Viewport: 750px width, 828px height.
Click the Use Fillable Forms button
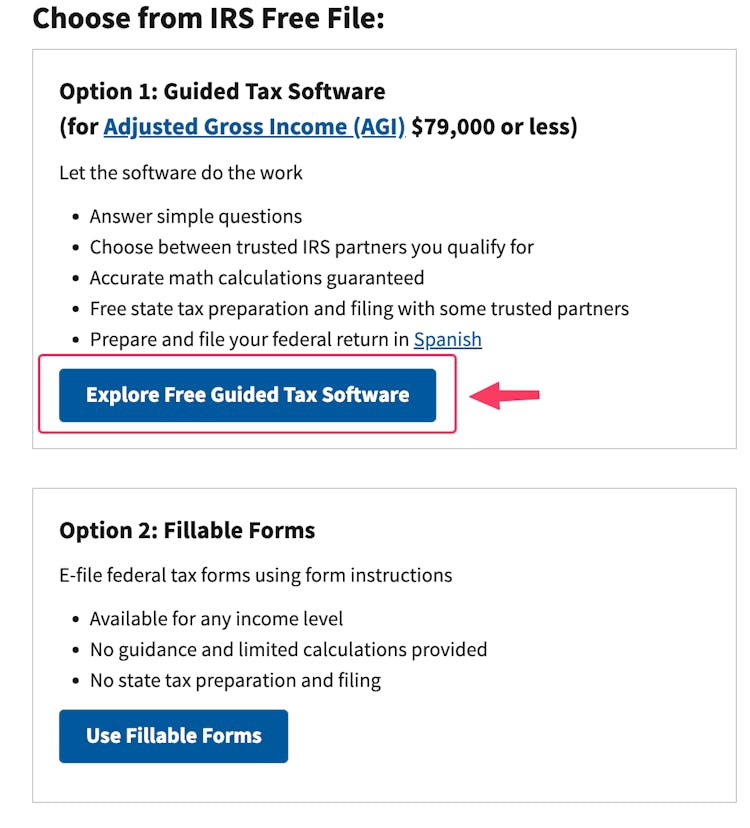[173, 735]
